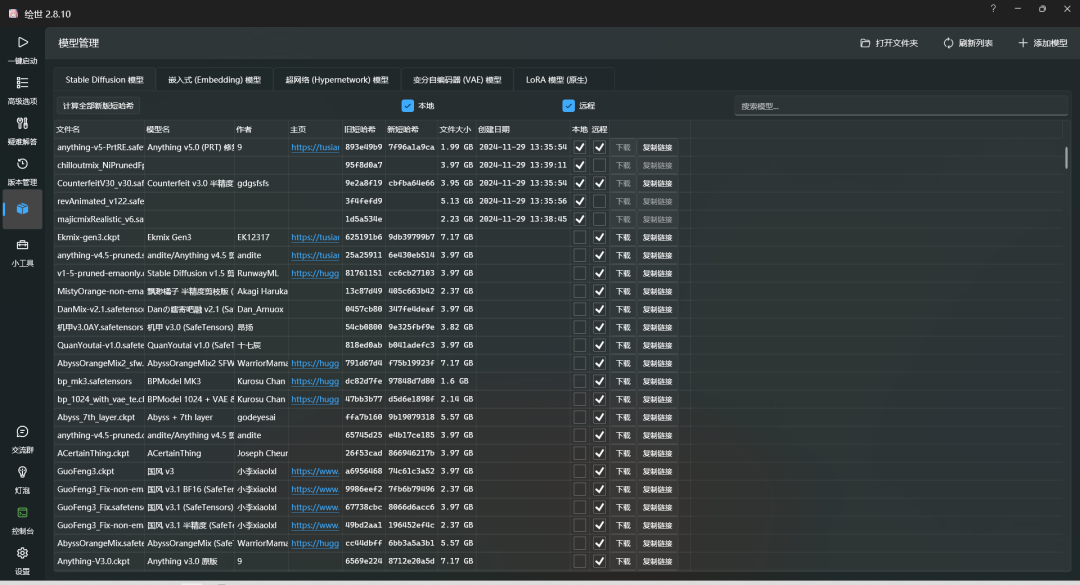Sort by file size column header
The image size is (1080, 585).
(455, 130)
